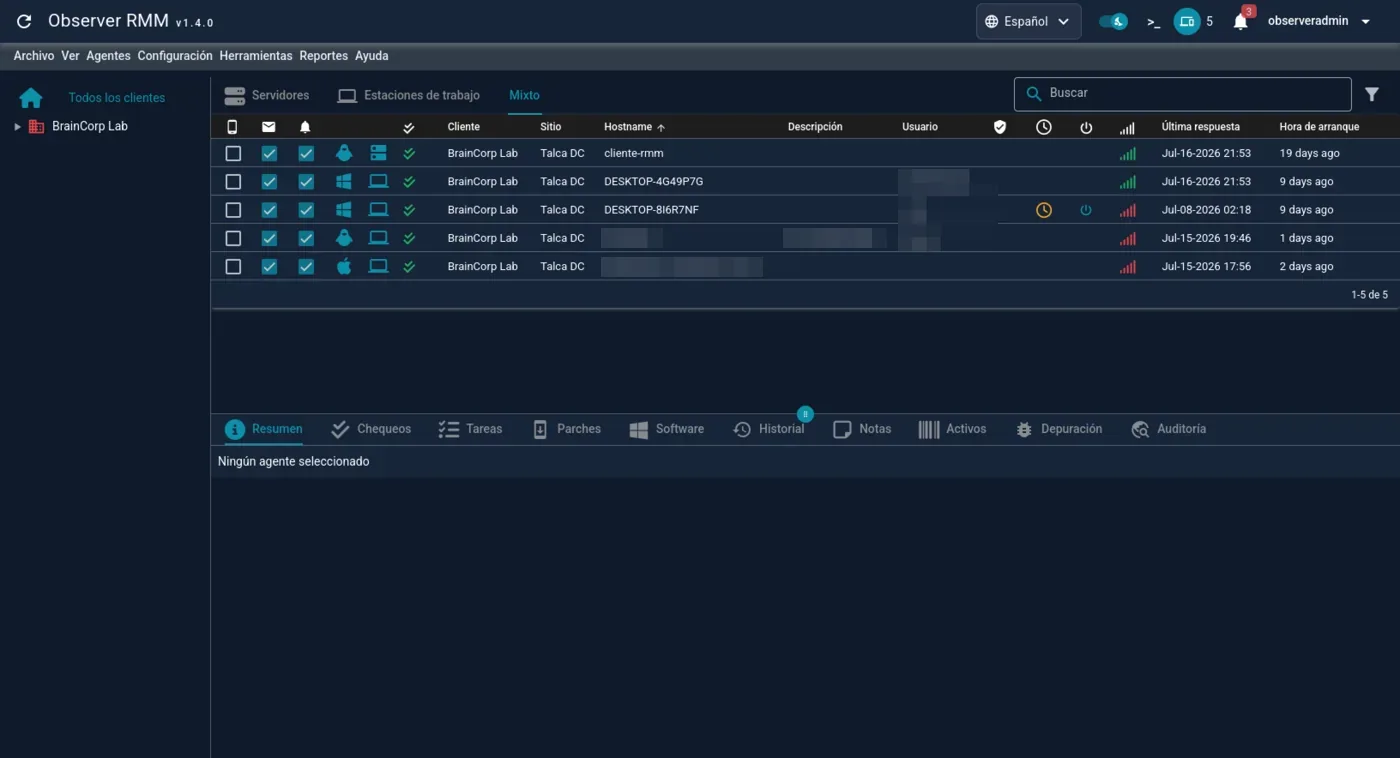The width and height of the screenshot is (1400, 758).
Task: Click the green checks icon for DESKTOP-4G49P7G
Action: coord(409,181)
